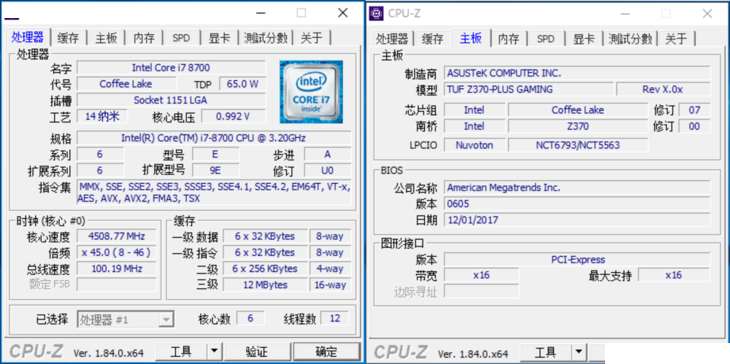Maximize the left CPU-Z window
The width and height of the screenshot is (730, 364).
pyautogui.click(x=302, y=13)
